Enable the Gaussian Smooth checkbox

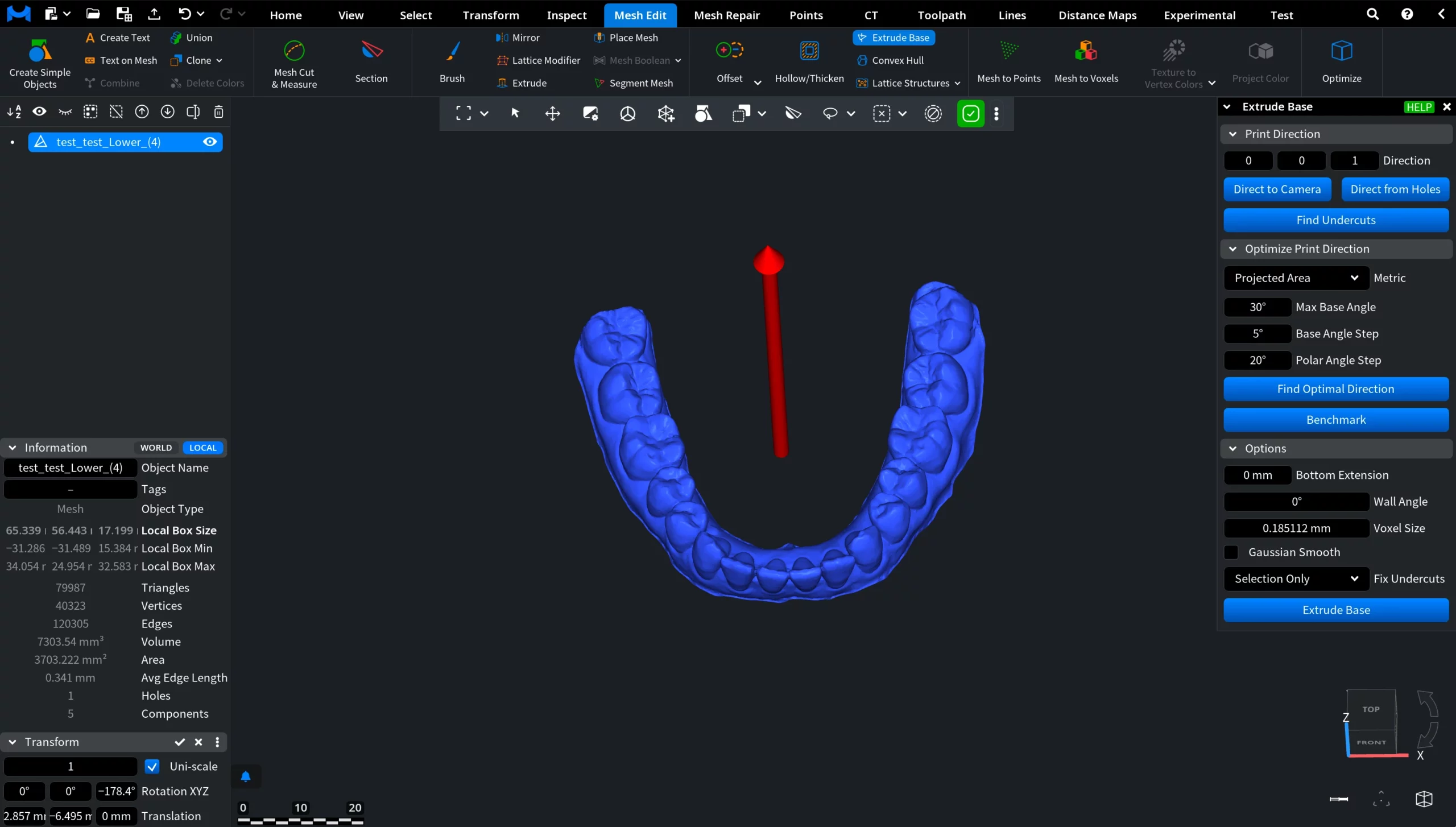[1231, 552]
